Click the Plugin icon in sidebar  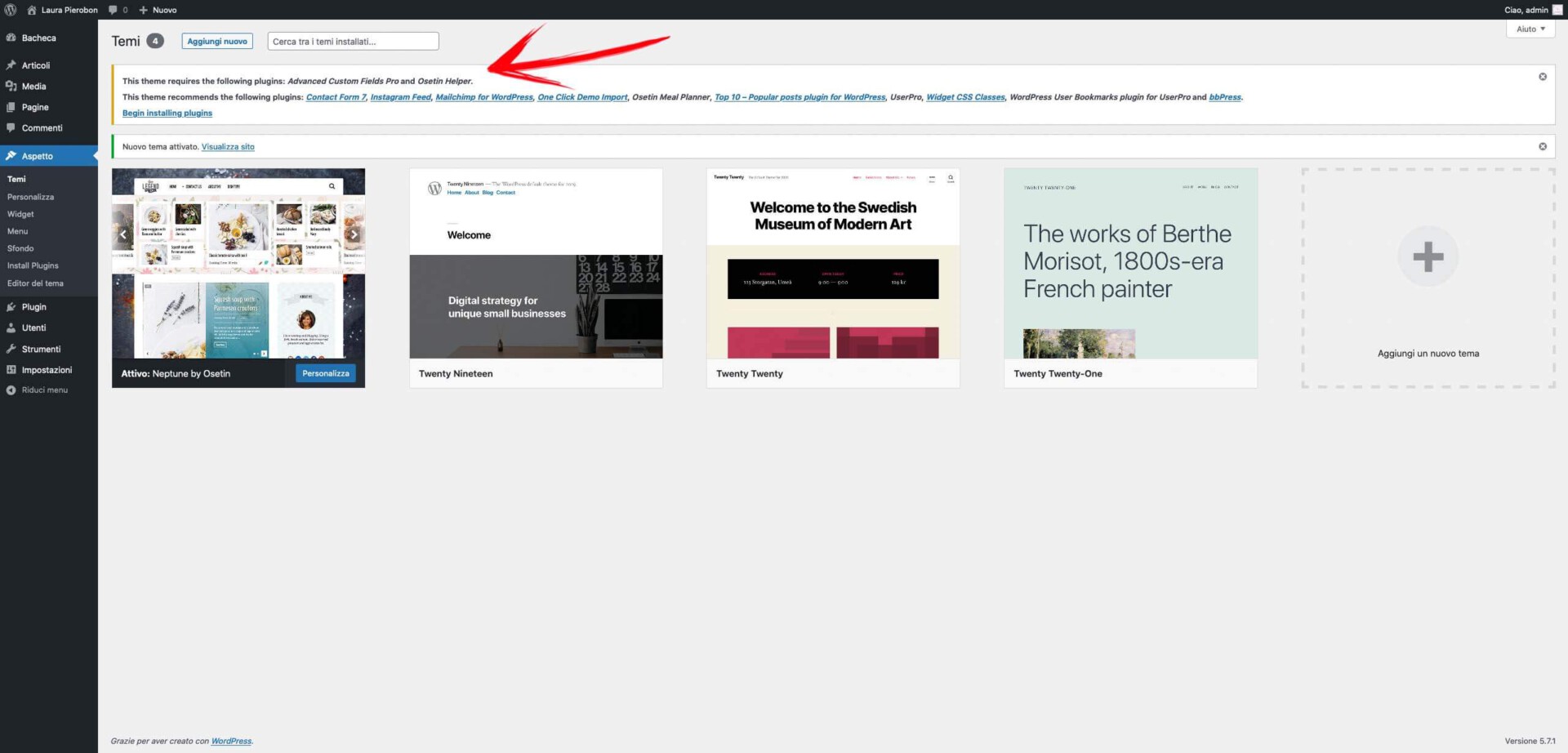[11, 307]
